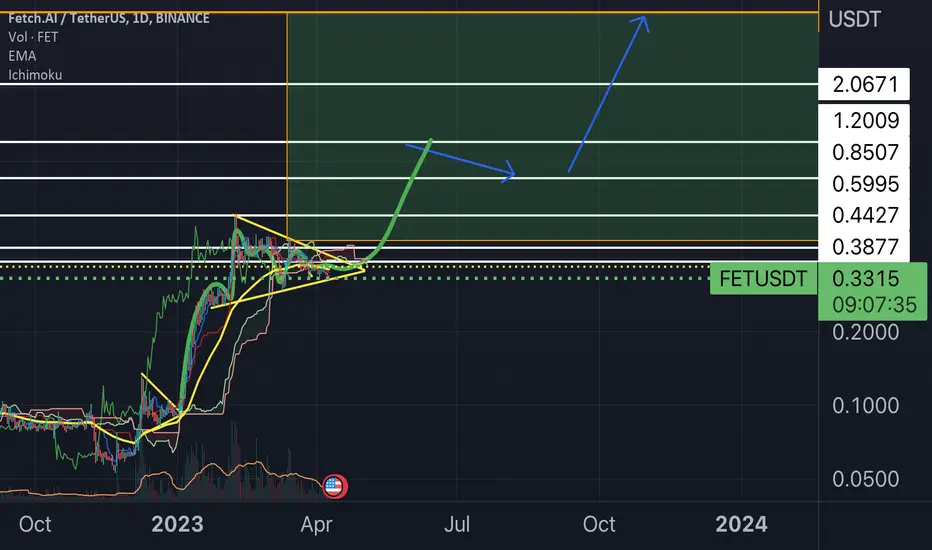Click the FETUSDT symbol tag

[763, 278]
